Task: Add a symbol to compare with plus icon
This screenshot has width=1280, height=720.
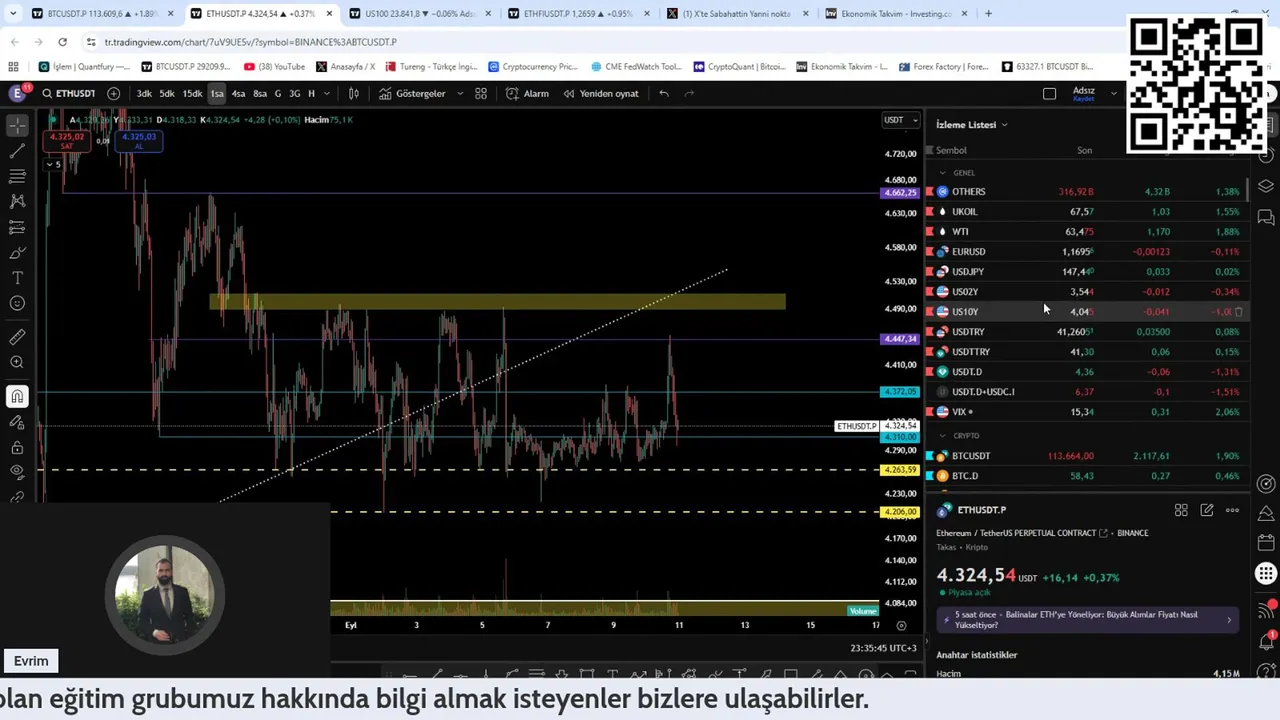Action: pos(113,93)
